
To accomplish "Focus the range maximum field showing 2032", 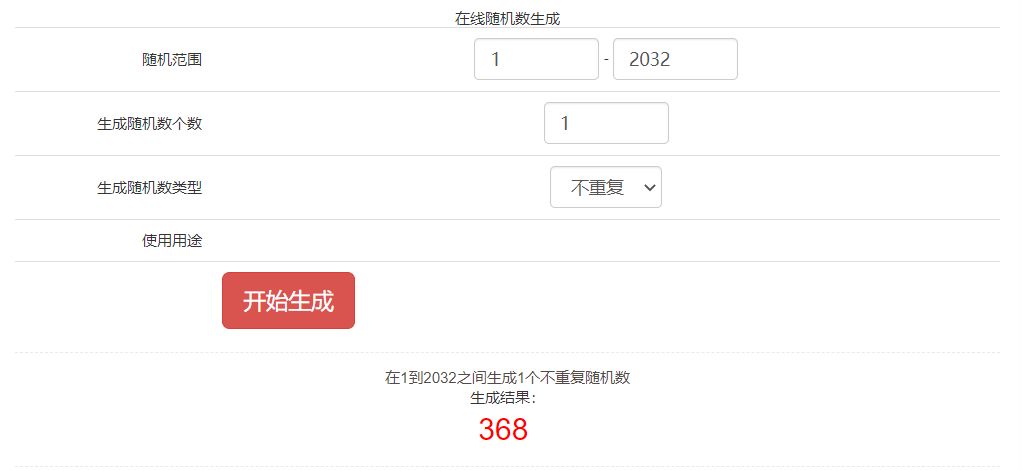I will point(675,59).
